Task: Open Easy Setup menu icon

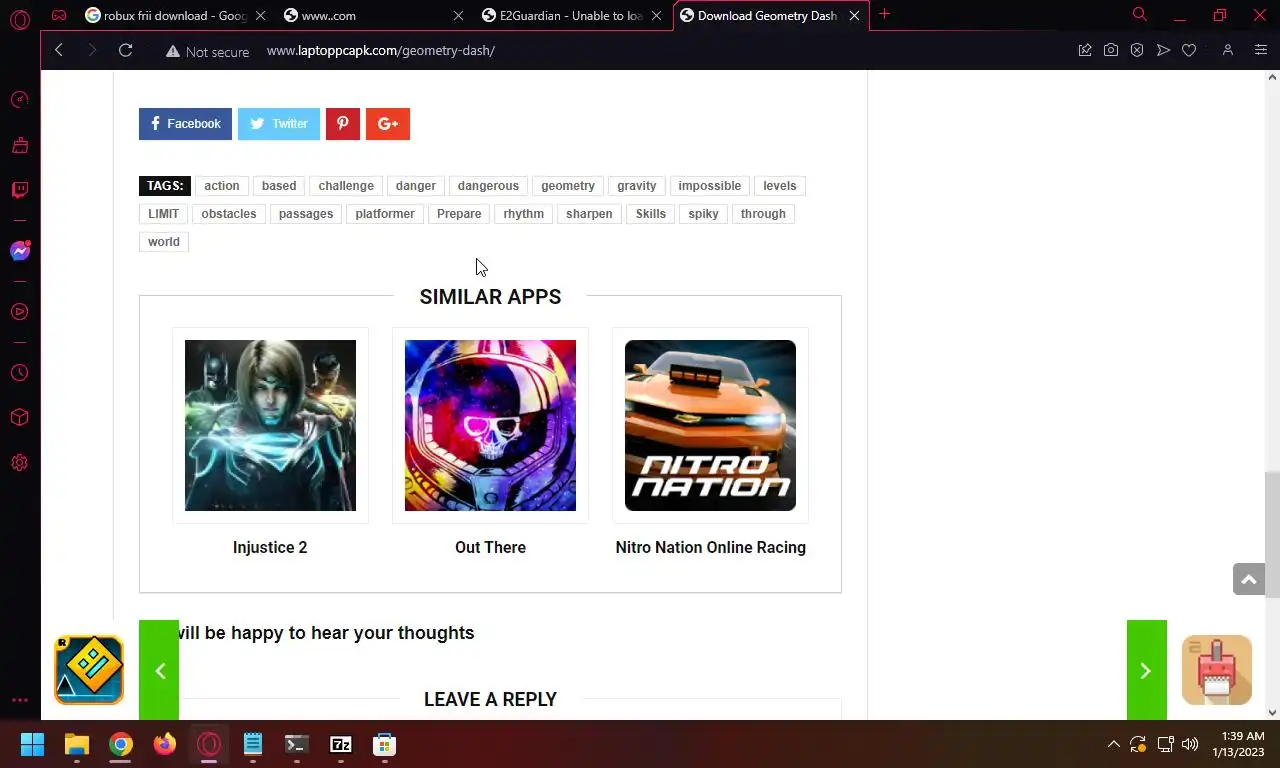Action: click(1261, 50)
